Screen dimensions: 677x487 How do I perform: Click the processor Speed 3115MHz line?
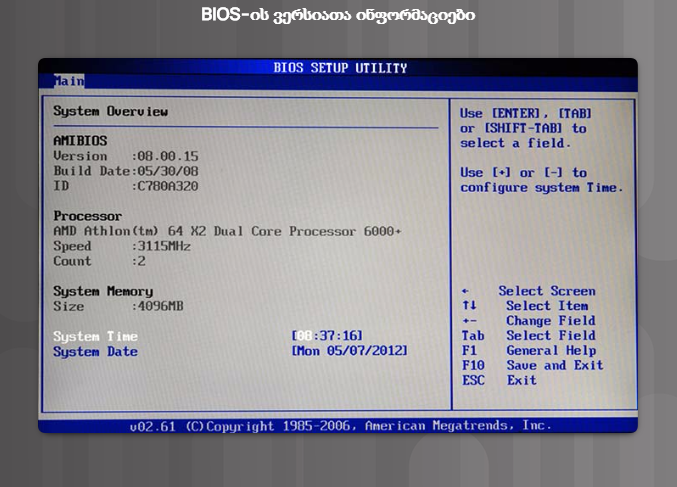pyautogui.click(x=122, y=246)
